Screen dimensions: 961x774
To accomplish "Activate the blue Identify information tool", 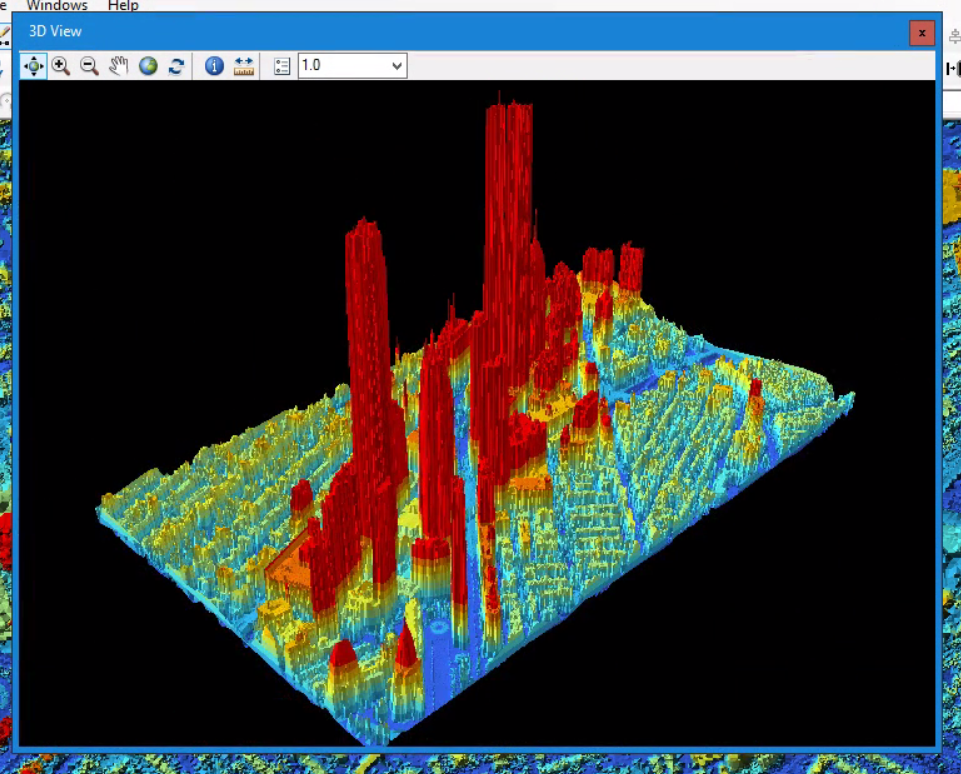I will click(x=214, y=65).
